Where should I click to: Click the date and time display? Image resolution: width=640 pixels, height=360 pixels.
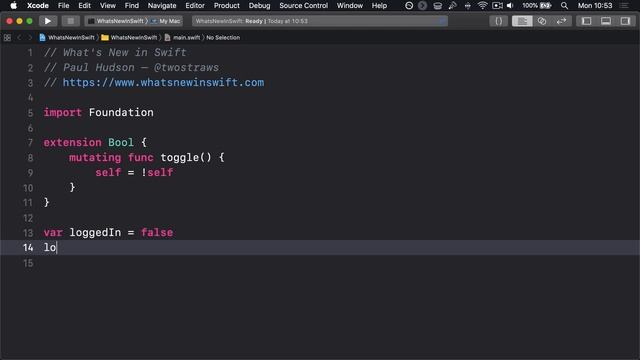click(595, 5)
